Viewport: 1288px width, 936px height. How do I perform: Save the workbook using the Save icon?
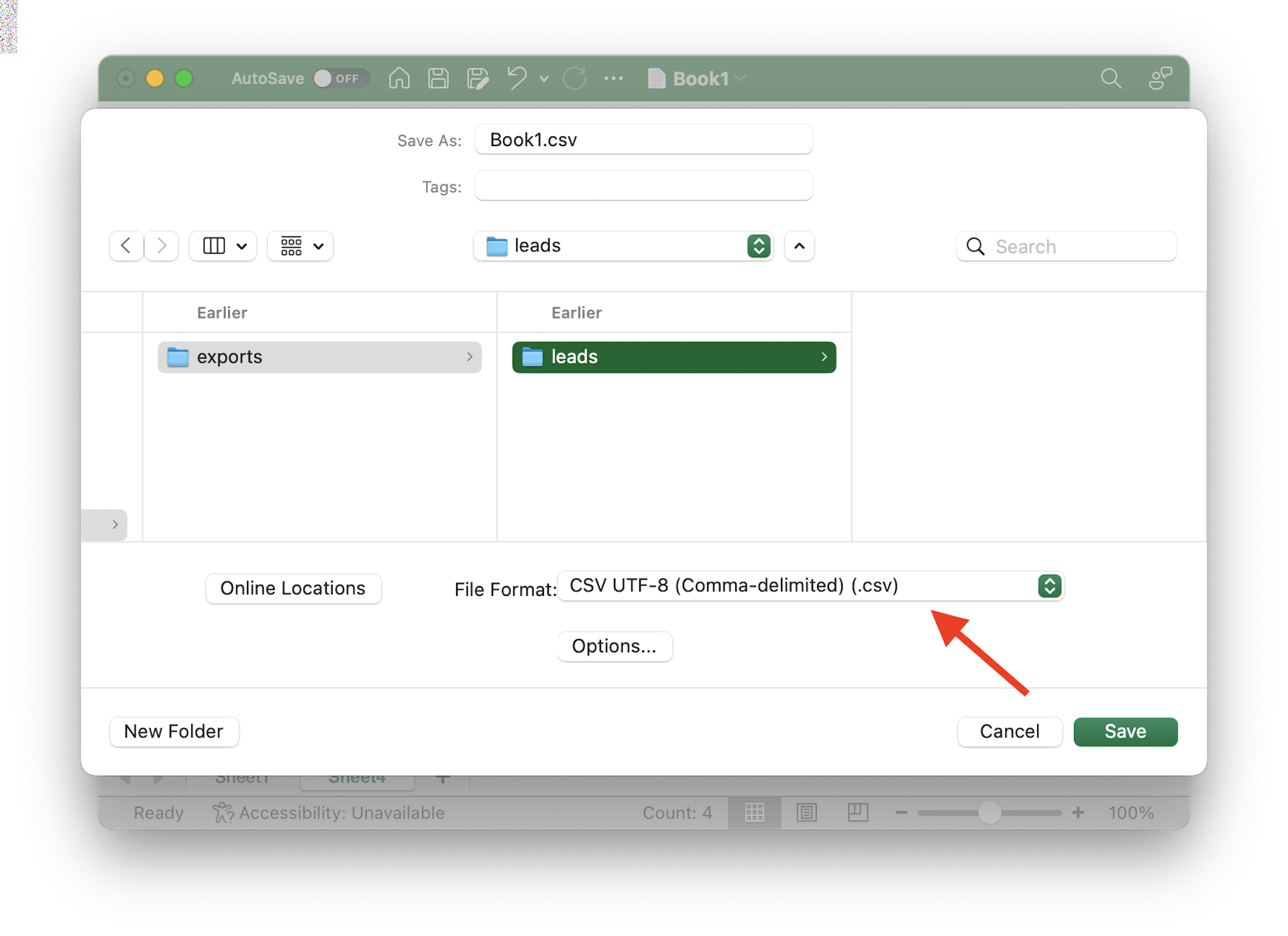[x=438, y=78]
